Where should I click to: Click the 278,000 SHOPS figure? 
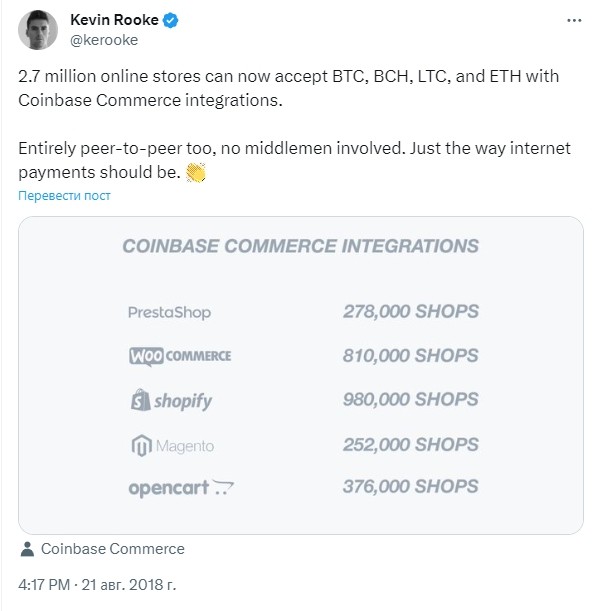coord(411,312)
